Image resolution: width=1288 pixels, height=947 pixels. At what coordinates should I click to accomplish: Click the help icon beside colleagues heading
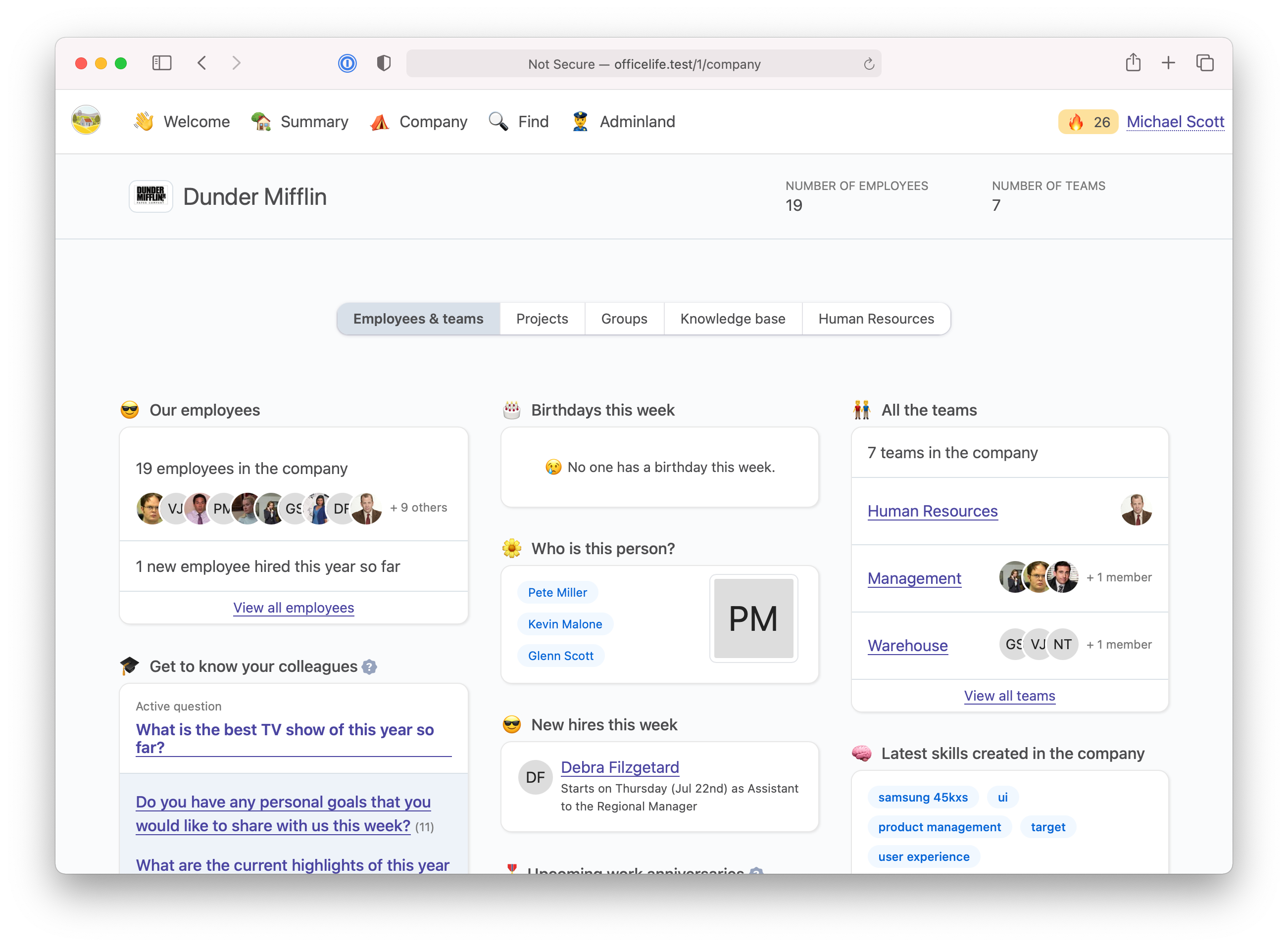click(x=369, y=666)
